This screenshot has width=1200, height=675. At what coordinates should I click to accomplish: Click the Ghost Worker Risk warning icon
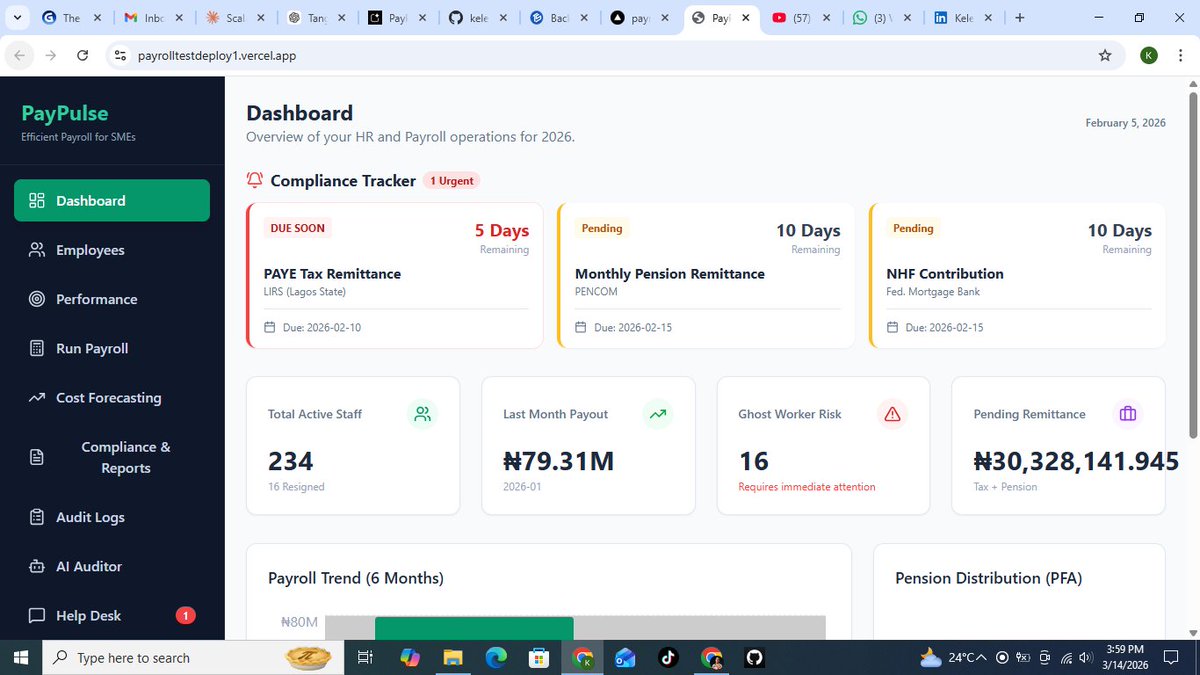(x=893, y=414)
